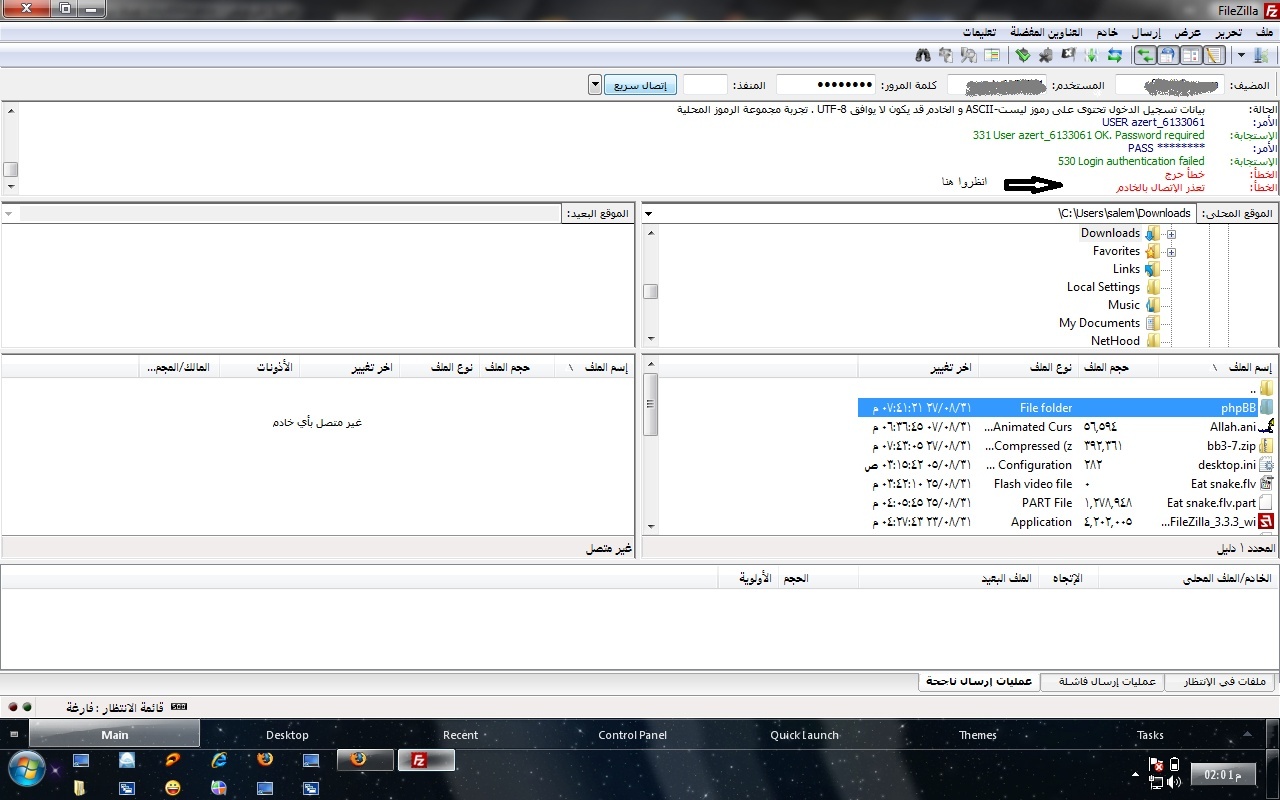Select the Control Panel toolbar tab
1280x800 pixels.
(x=632, y=735)
